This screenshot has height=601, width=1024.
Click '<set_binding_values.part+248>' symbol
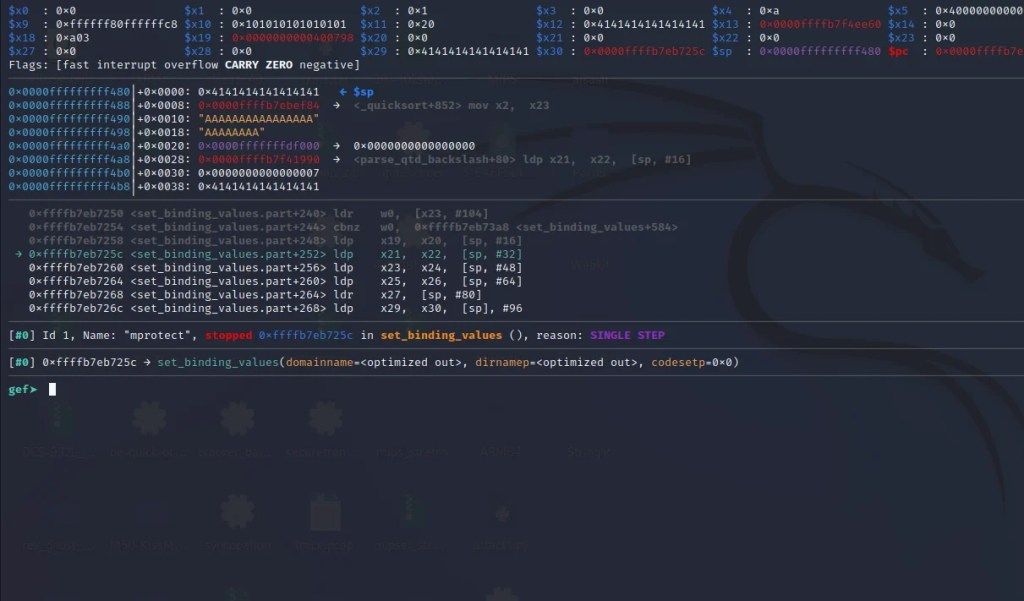pyautogui.click(x=228, y=241)
